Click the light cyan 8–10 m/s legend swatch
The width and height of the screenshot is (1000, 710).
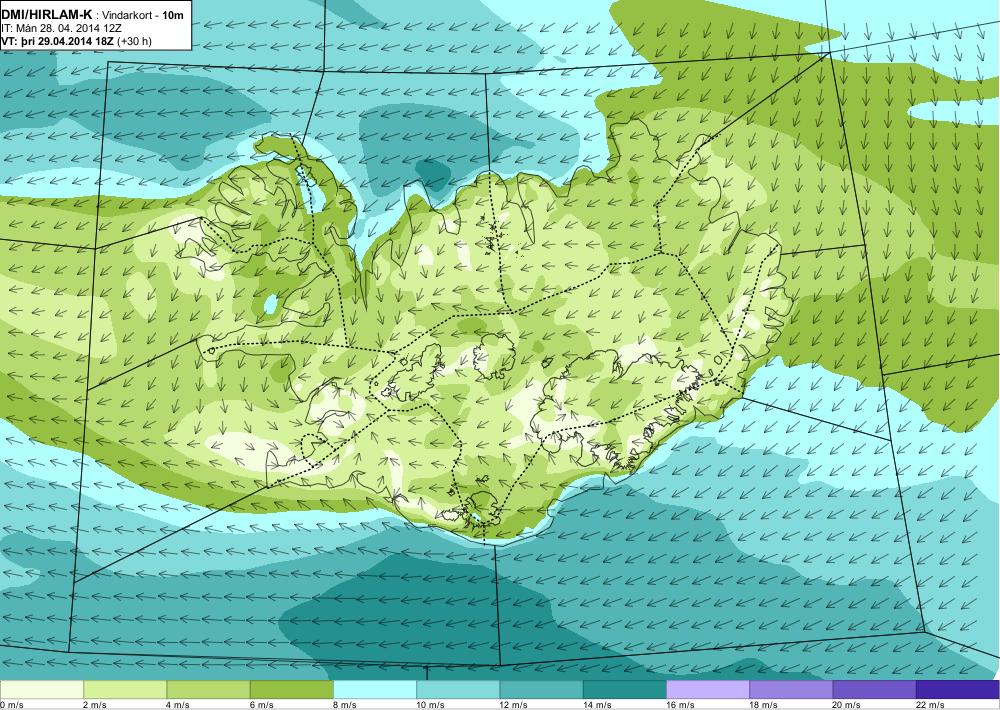coord(375,689)
